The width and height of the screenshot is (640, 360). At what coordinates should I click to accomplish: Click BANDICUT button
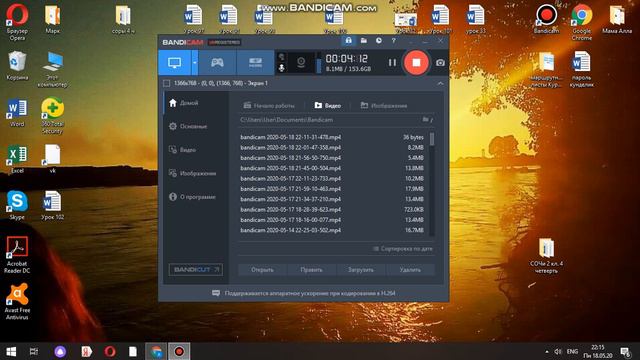tap(196, 269)
